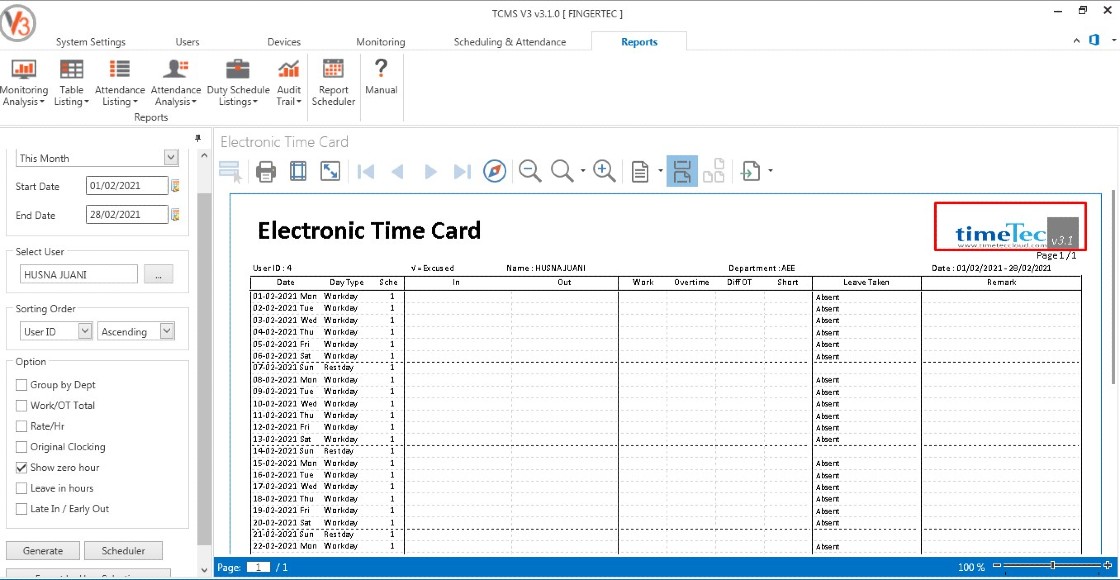Uncheck the Show zero hour option
Image resolution: width=1120 pixels, height=580 pixels.
21,468
